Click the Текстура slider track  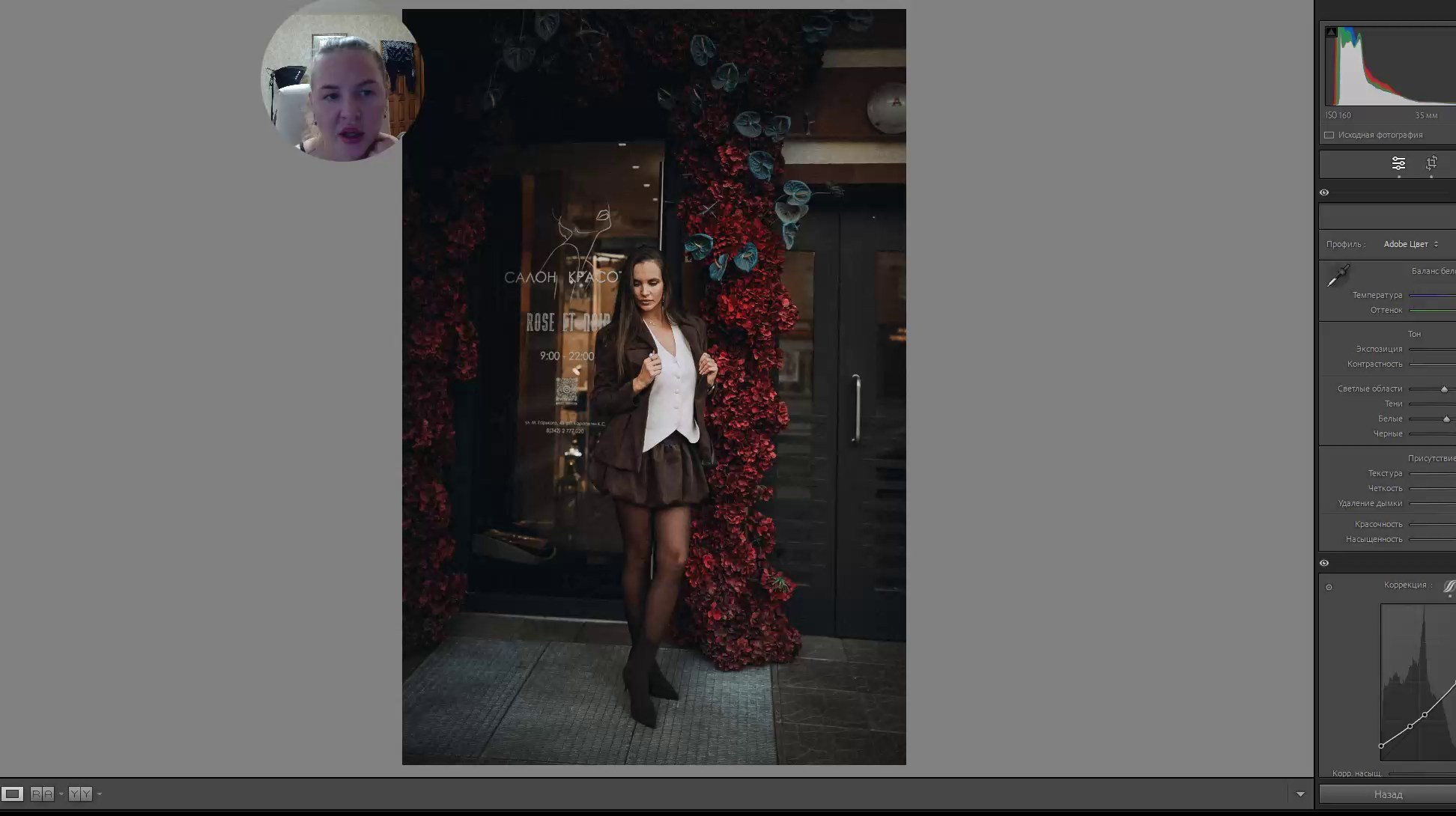tap(1432, 474)
